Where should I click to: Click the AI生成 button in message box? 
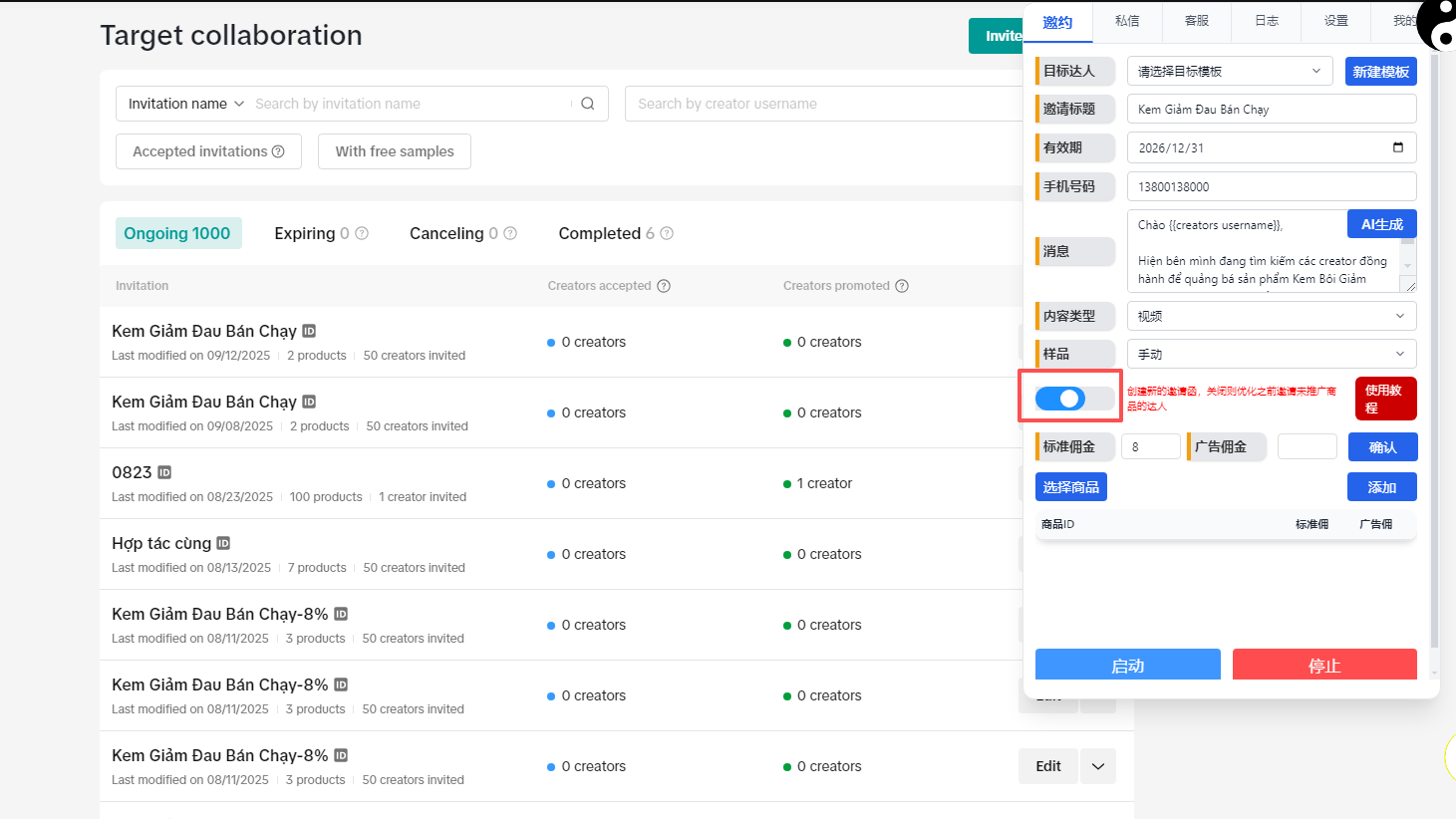(x=1381, y=224)
